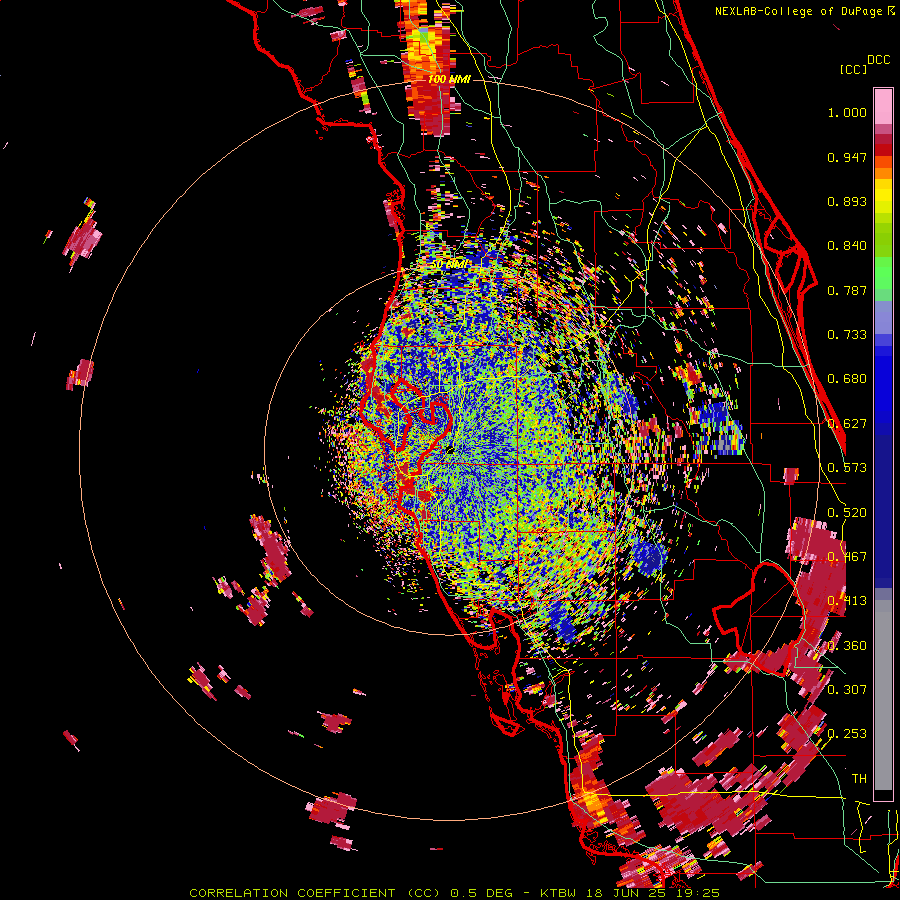Select the 0.787 color scale label
Viewport: 900px width, 900px height.
pyautogui.click(x=847, y=290)
